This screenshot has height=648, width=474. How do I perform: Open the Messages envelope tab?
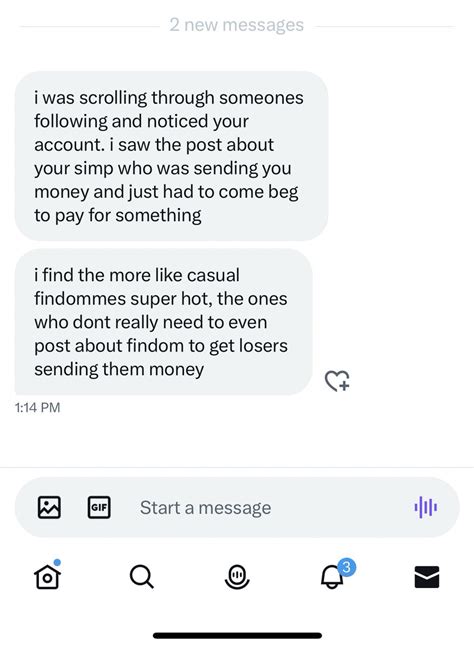427,577
